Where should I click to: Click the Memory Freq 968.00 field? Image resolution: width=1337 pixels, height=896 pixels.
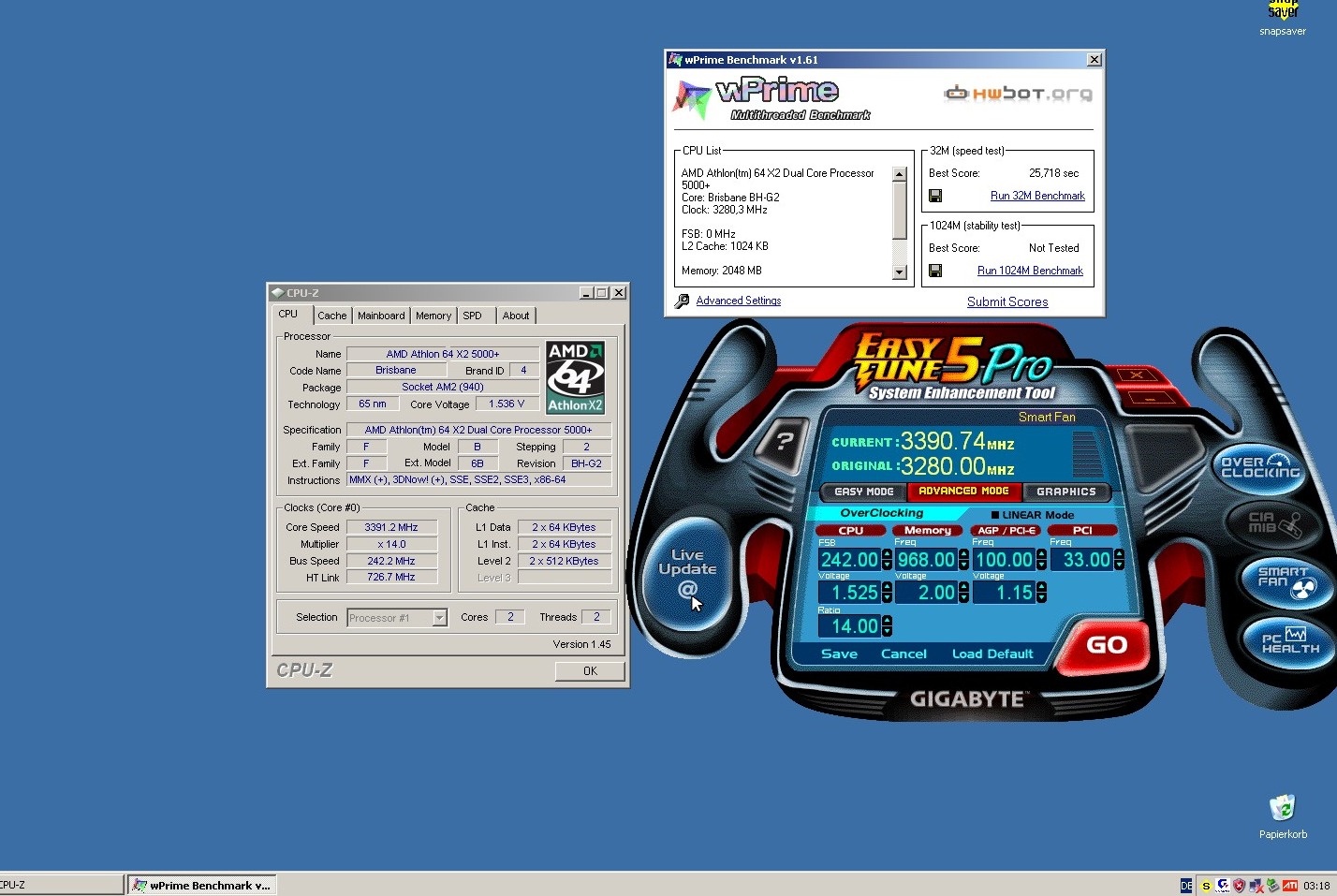pyautogui.click(x=926, y=560)
